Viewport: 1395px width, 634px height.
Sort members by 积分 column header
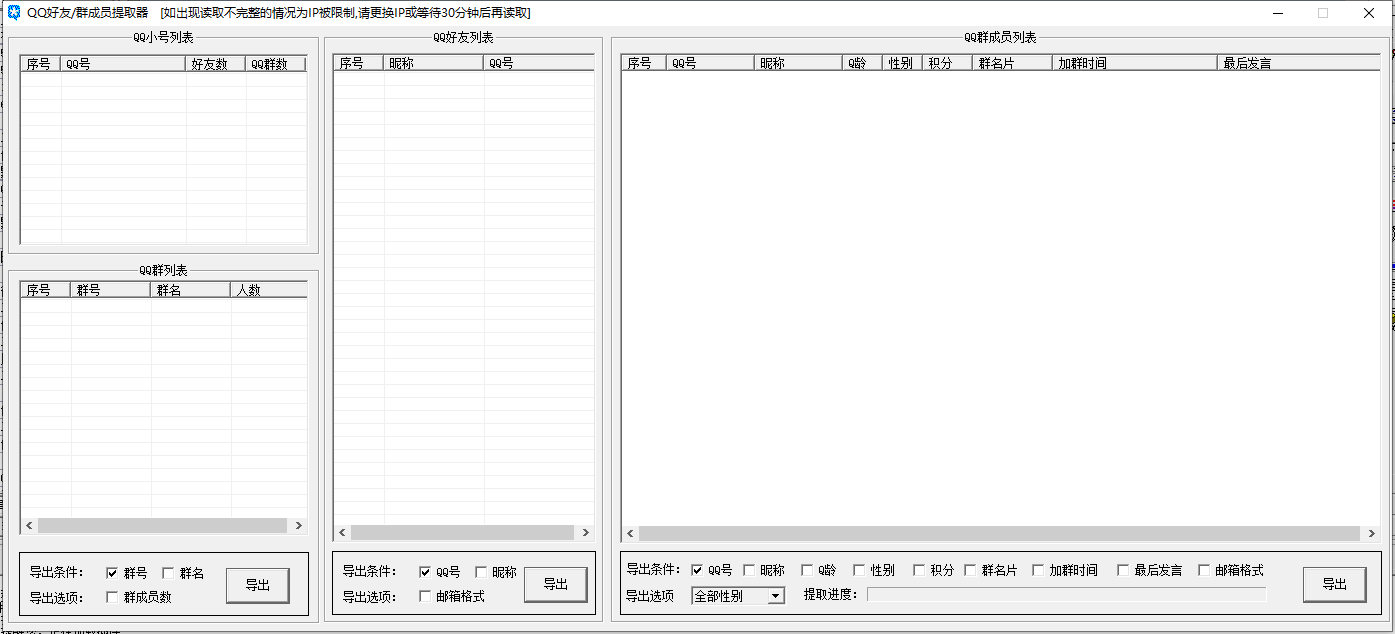(947, 63)
